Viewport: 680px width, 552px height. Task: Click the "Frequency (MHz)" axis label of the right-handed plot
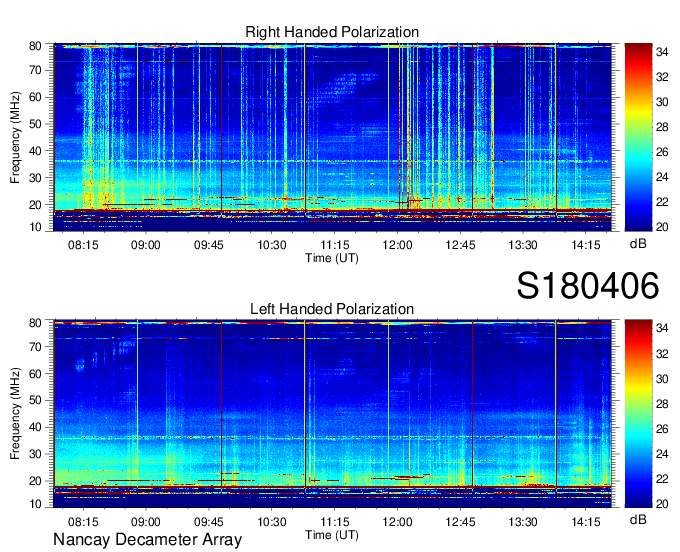tap(15, 137)
